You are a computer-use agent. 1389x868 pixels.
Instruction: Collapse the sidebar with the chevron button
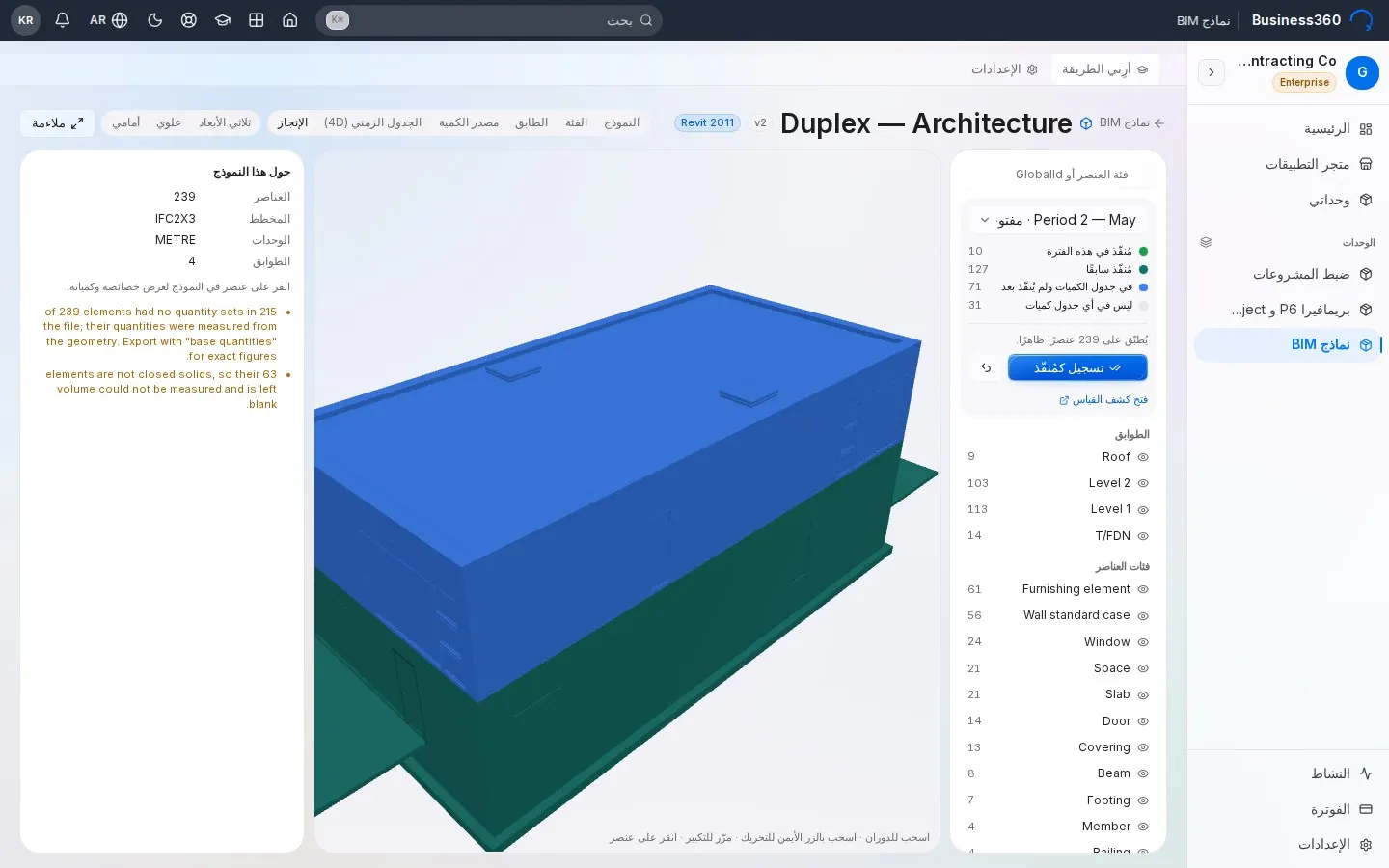(1212, 72)
